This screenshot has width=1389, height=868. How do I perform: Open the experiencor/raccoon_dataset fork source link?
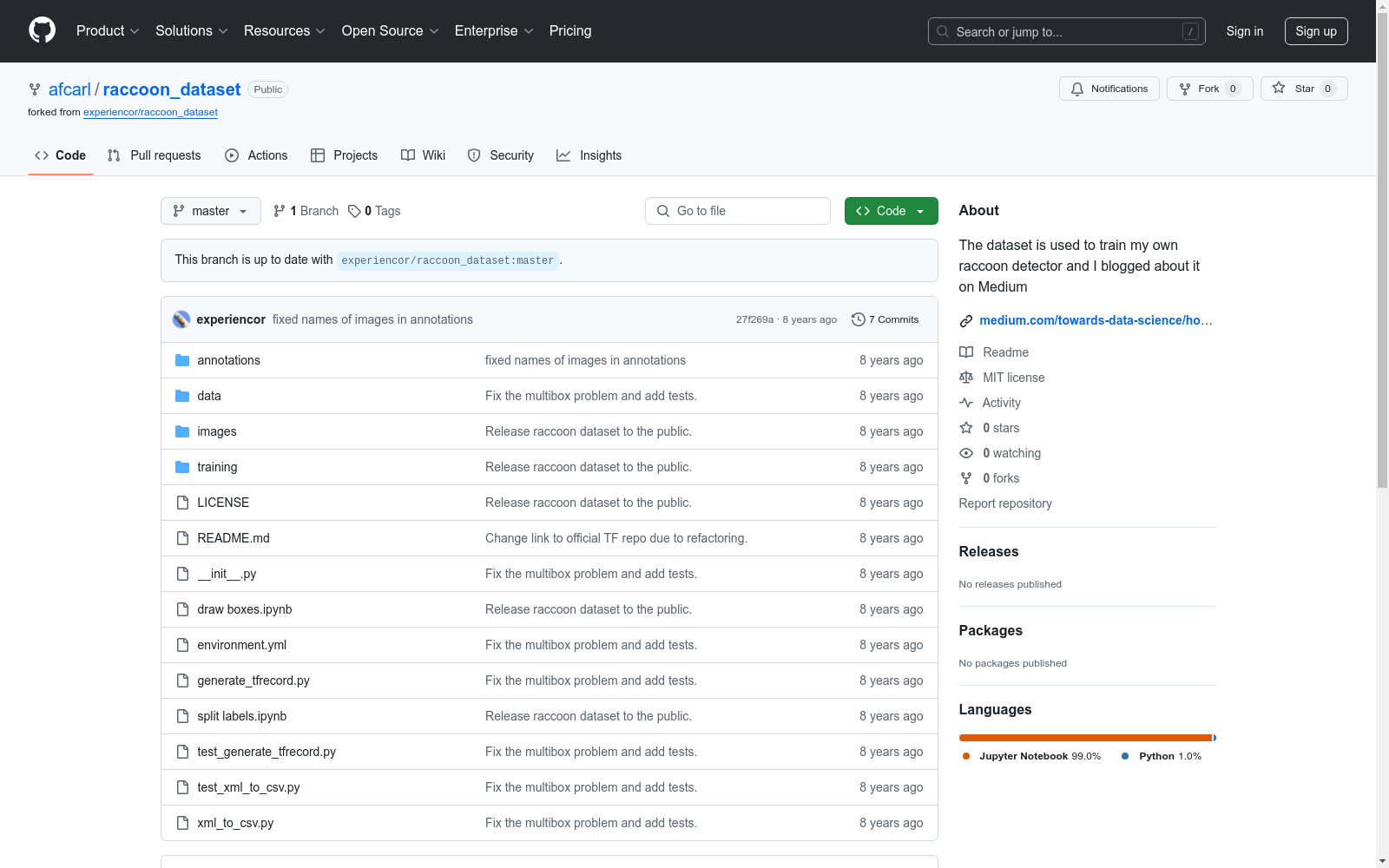(150, 112)
